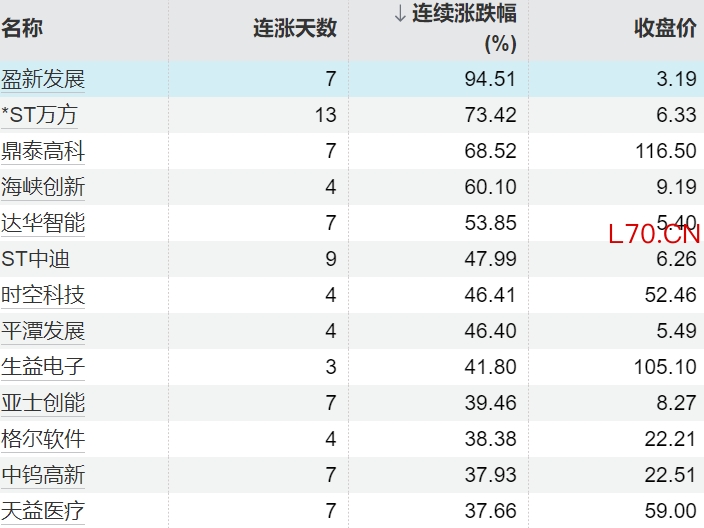Open the ST中迪 stock link
Viewport: 704px width, 528px height.
tap(36, 259)
